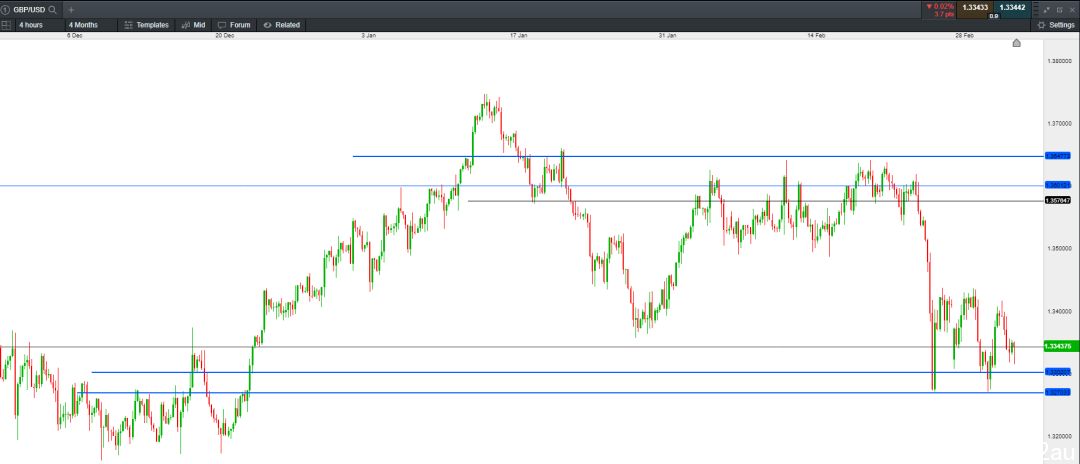
Task: Select the 1.364773 line price label
Action: pos(1057,156)
